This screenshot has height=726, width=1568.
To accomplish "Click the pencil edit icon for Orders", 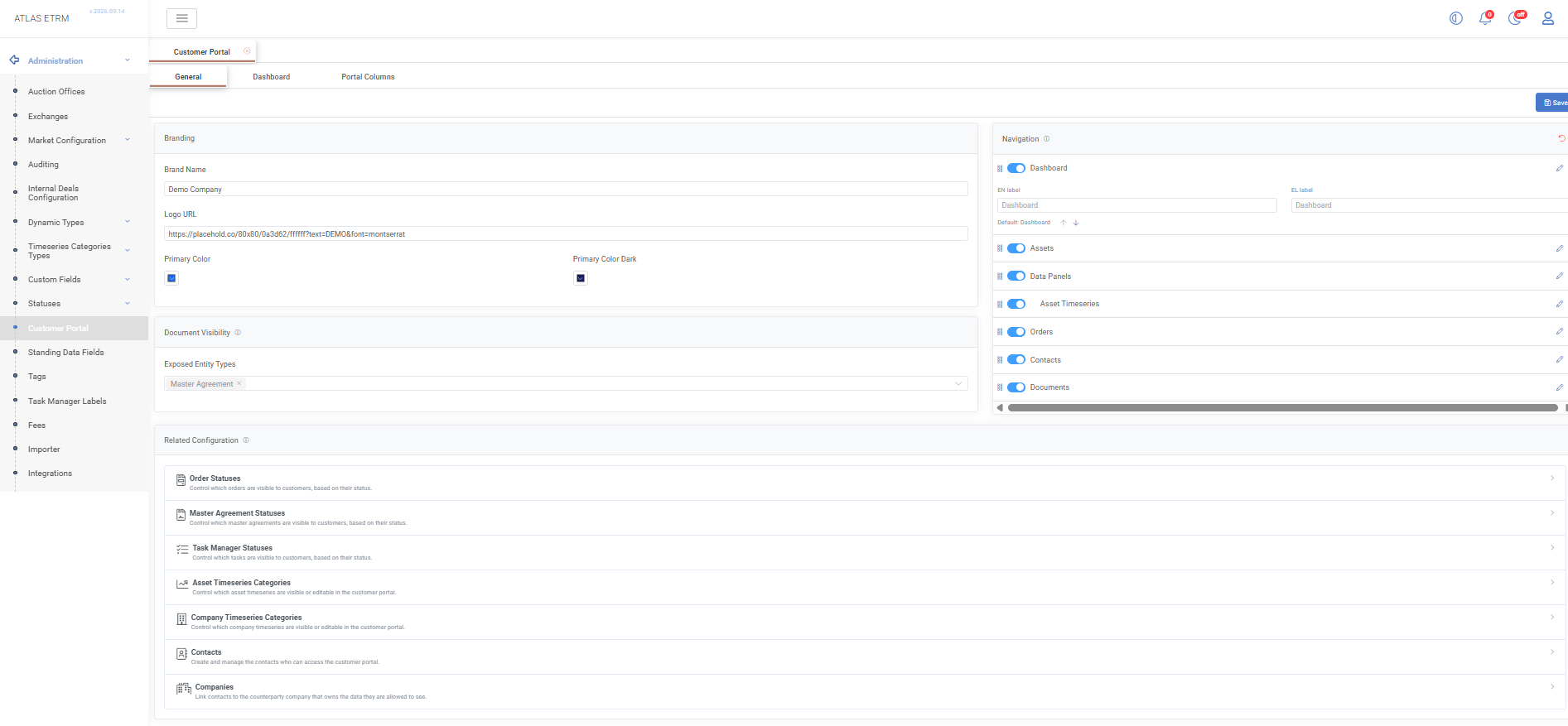I will pyautogui.click(x=1559, y=332).
